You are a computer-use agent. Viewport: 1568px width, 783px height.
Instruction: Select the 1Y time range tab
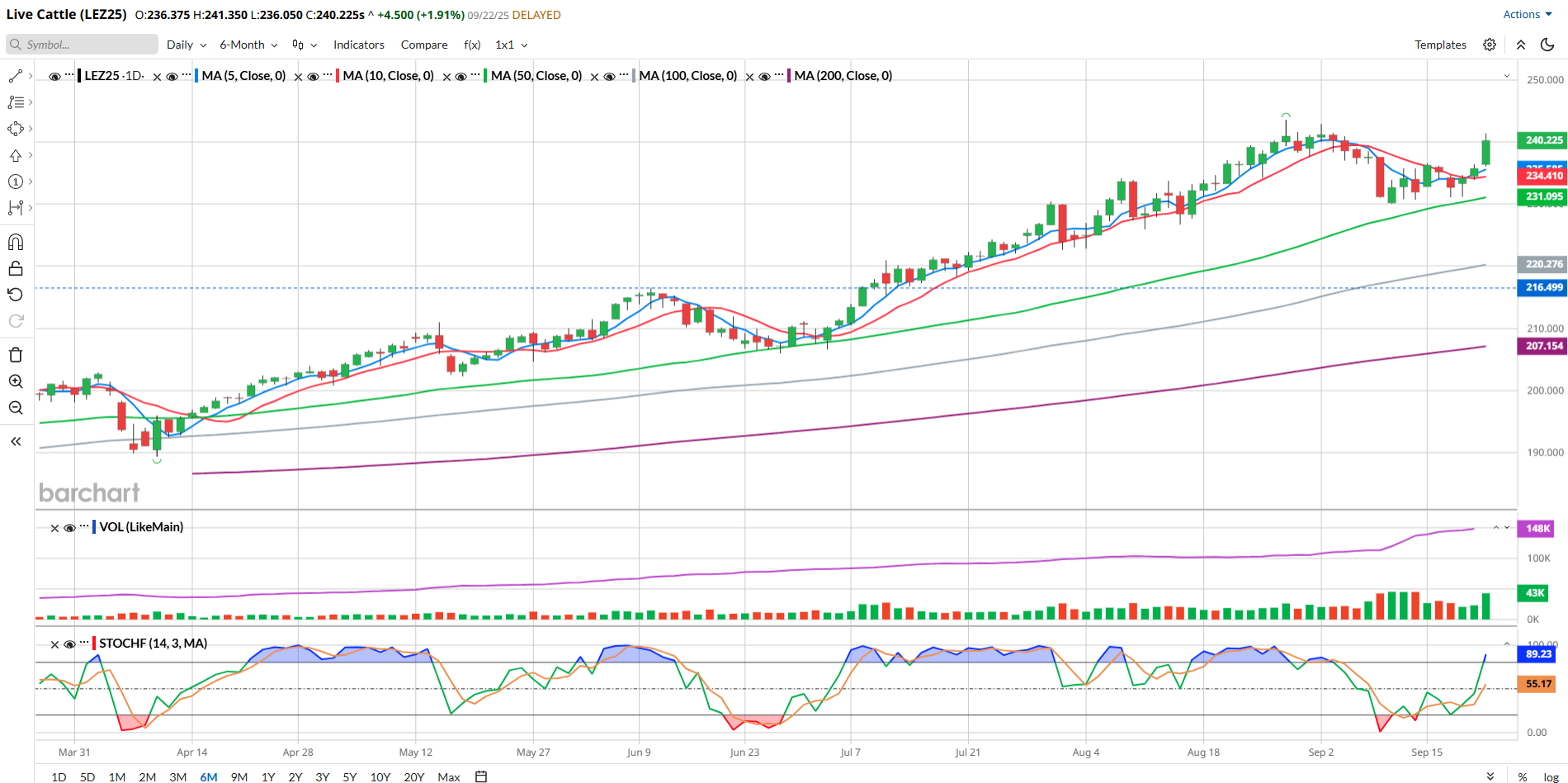(268, 776)
